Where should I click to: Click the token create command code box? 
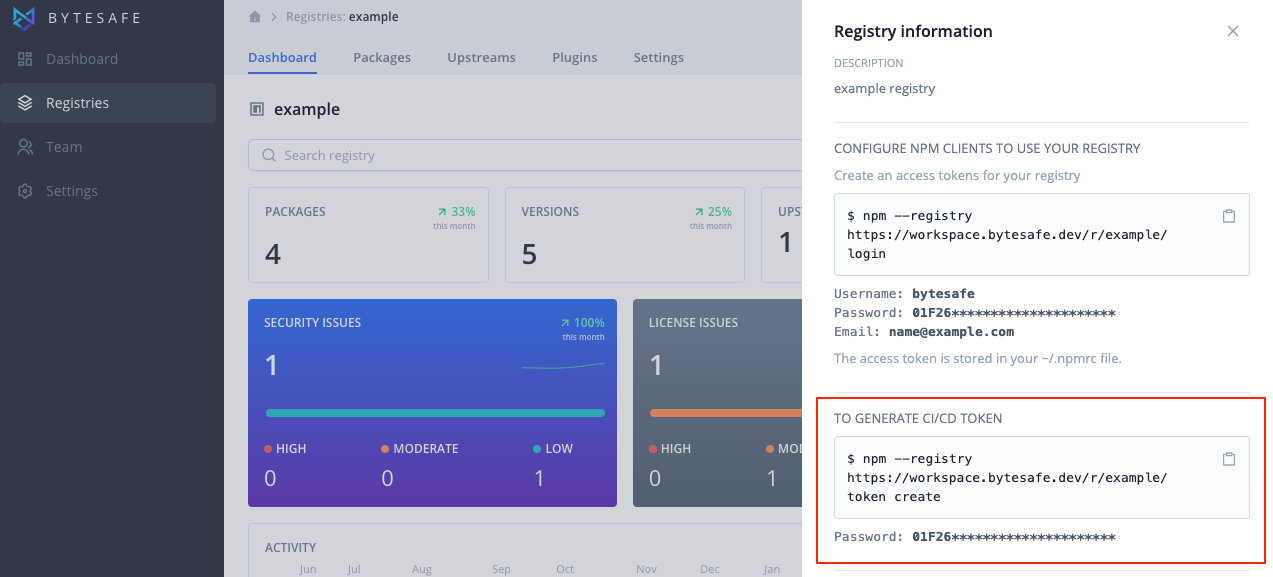point(1042,478)
